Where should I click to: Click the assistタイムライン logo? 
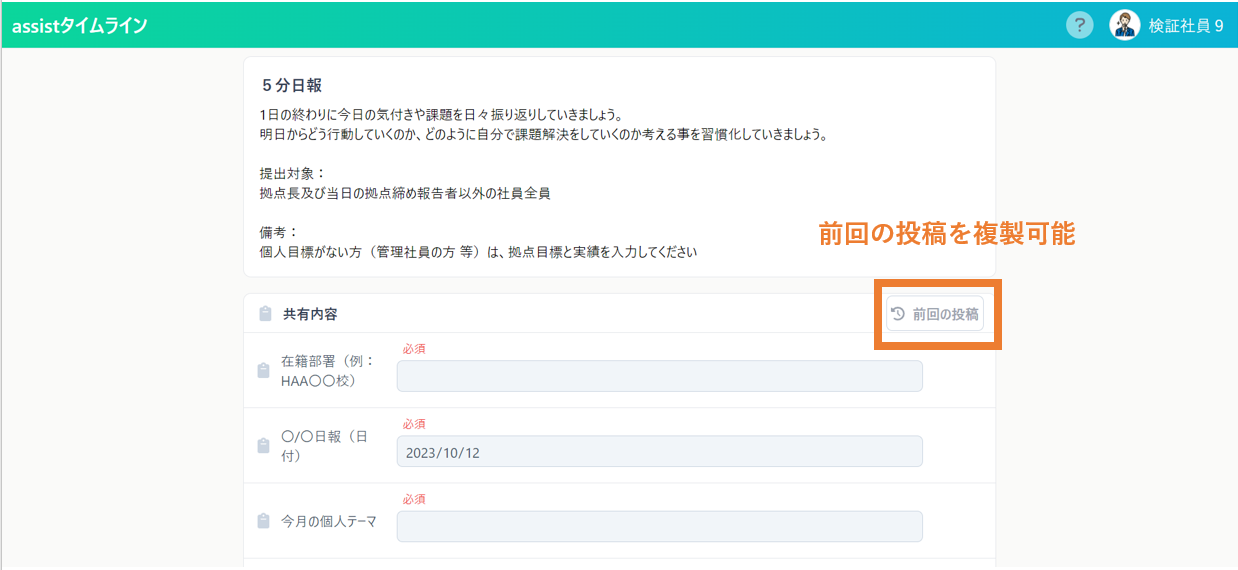(80, 26)
